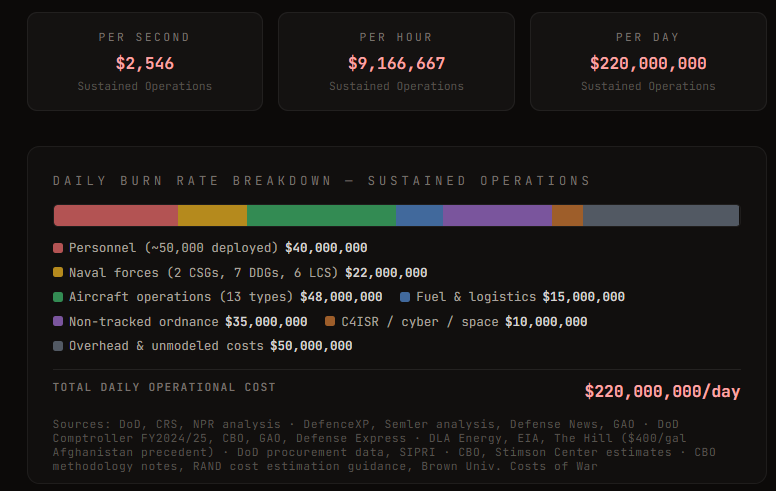Click the green Aircraft operations bar segment
The height and width of the screenshot is (491, 776).
[x=321, y=215]
